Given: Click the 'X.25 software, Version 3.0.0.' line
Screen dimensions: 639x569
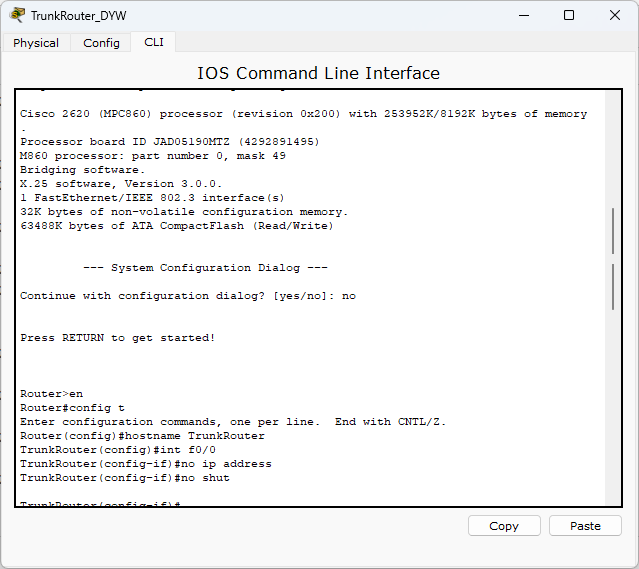Looking at the screenshot, I should (x=121, y=184).
